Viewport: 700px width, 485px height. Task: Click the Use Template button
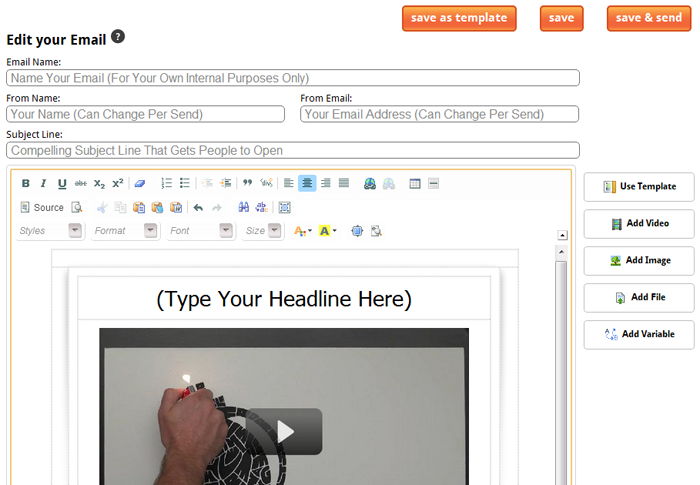639,187
